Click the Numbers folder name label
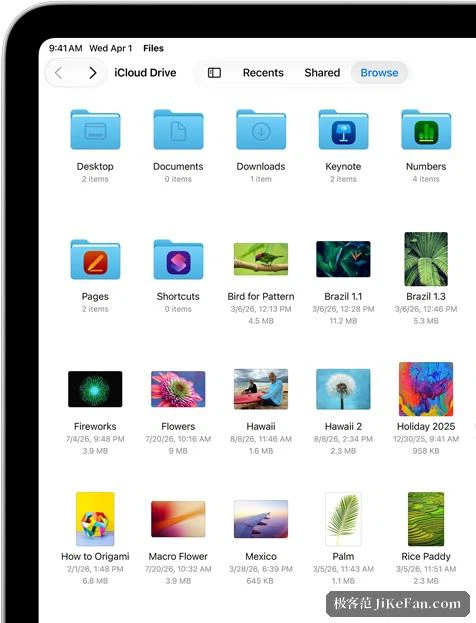 tap(426, 166)
